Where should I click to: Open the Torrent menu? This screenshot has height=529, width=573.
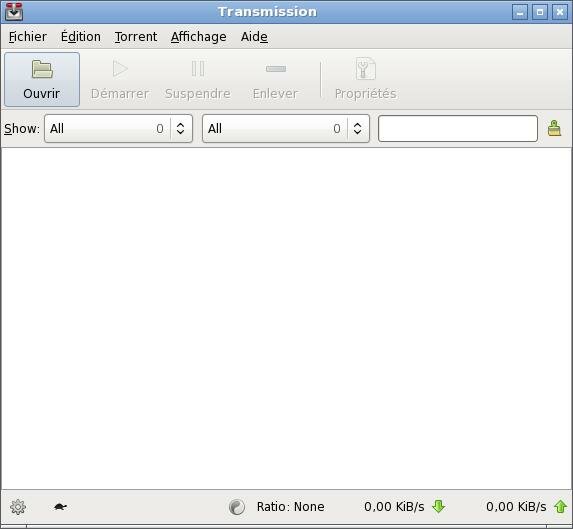coord(136,37)
